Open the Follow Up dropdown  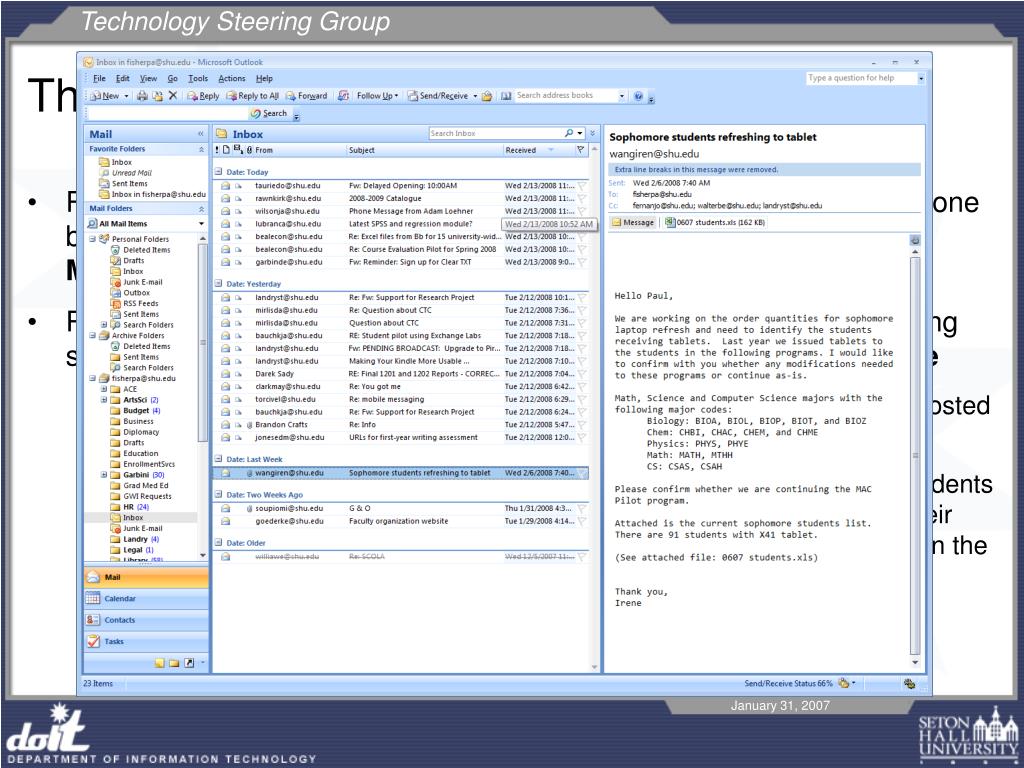click(377, 96)
